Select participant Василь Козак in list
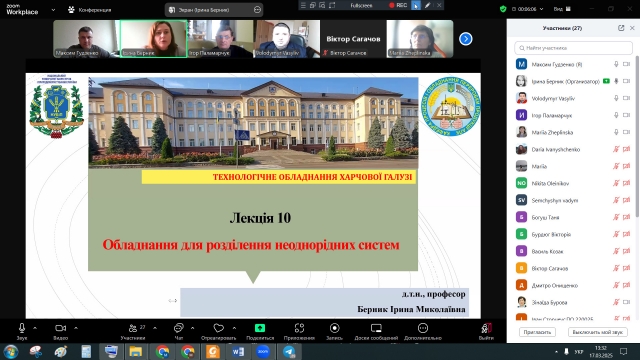 573,251
